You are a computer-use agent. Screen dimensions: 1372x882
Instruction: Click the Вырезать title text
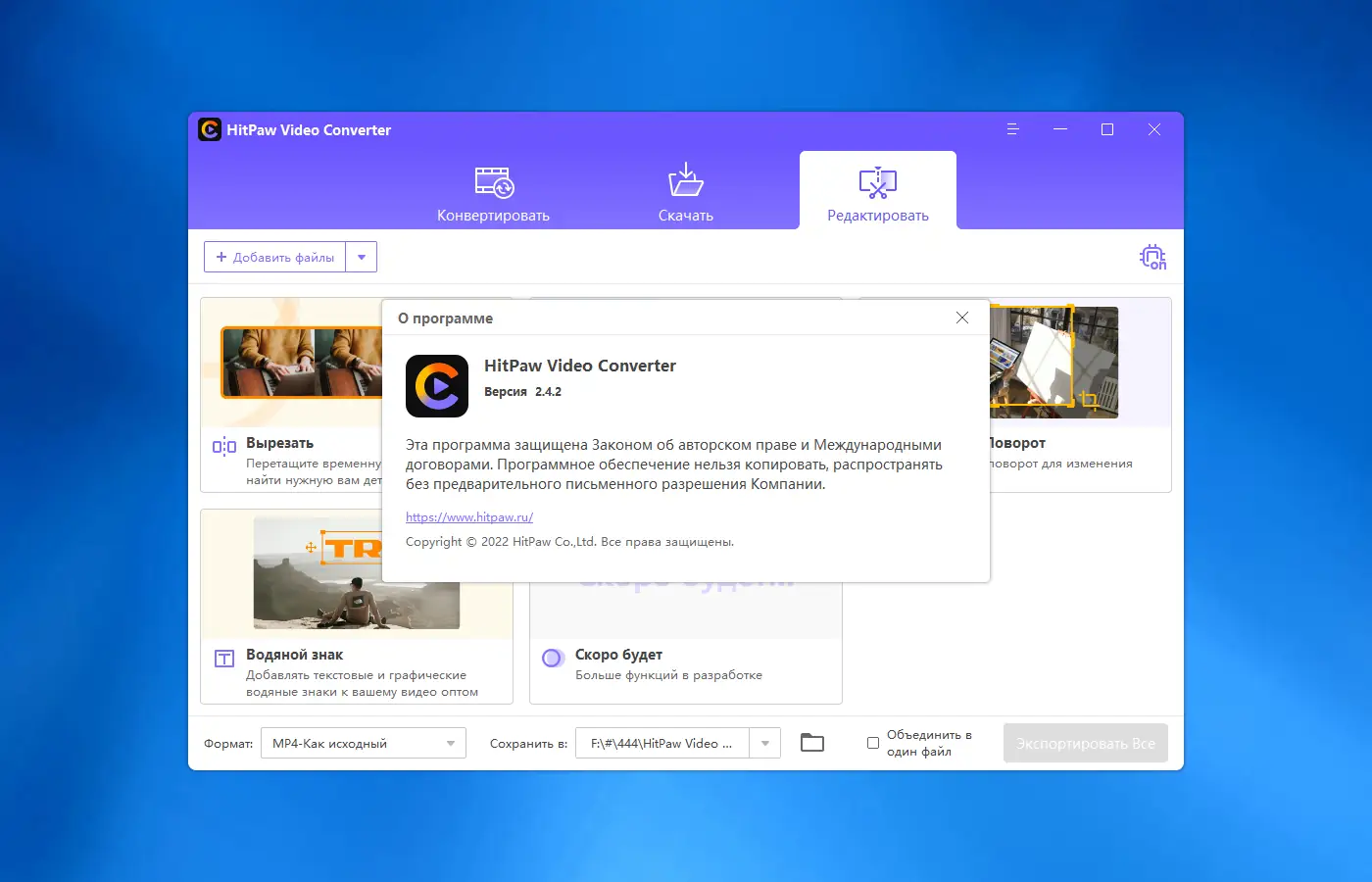click(x=279, y=443)
